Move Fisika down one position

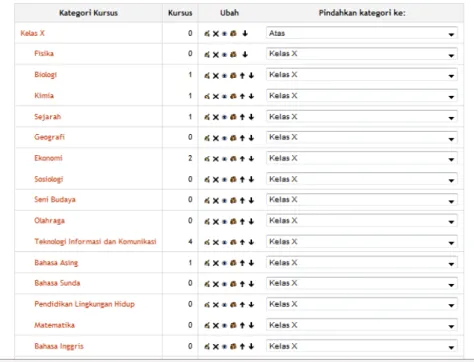(245, 54)
